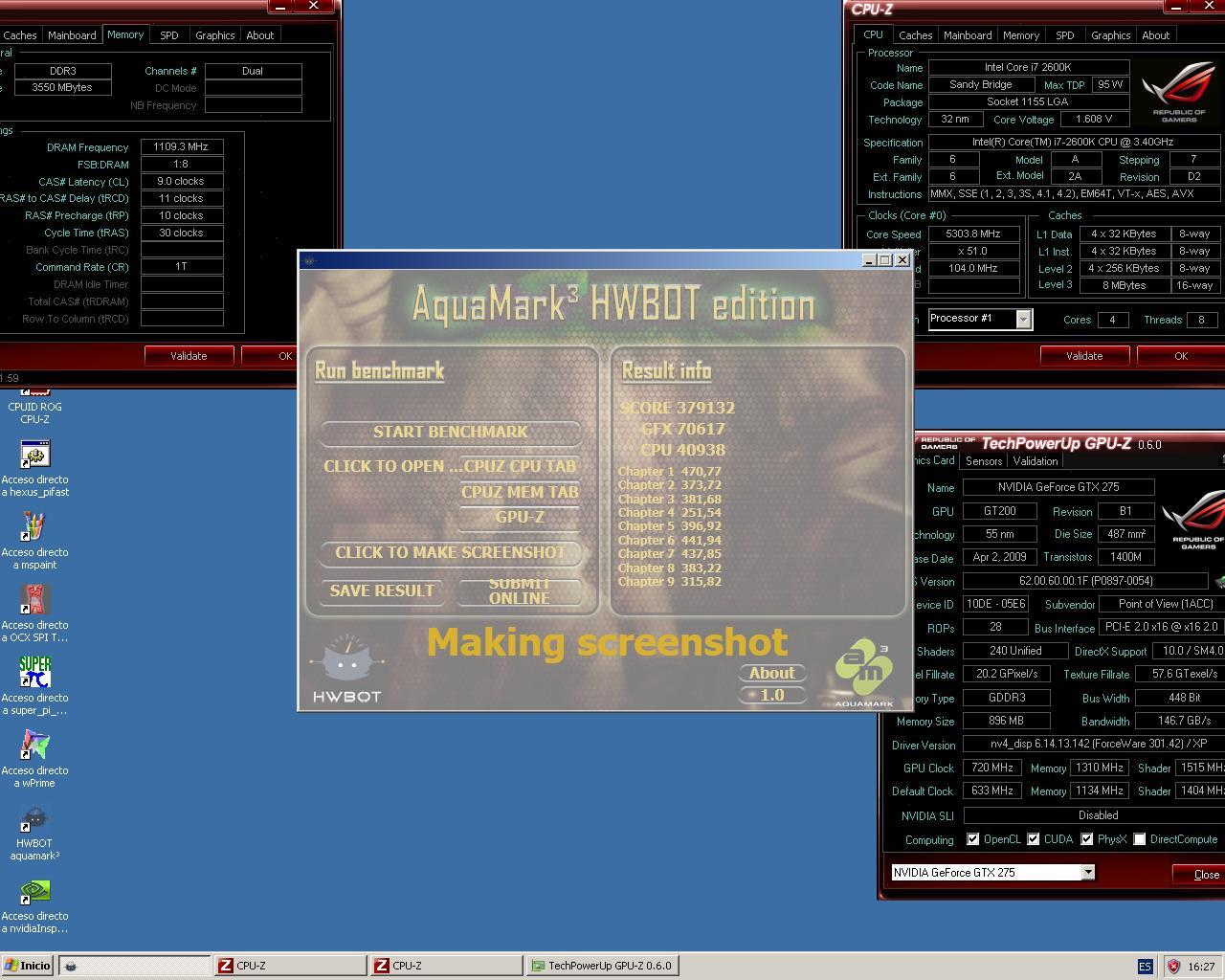Click SUBMIT ONLINE in AquaMark

pos(520,591)
